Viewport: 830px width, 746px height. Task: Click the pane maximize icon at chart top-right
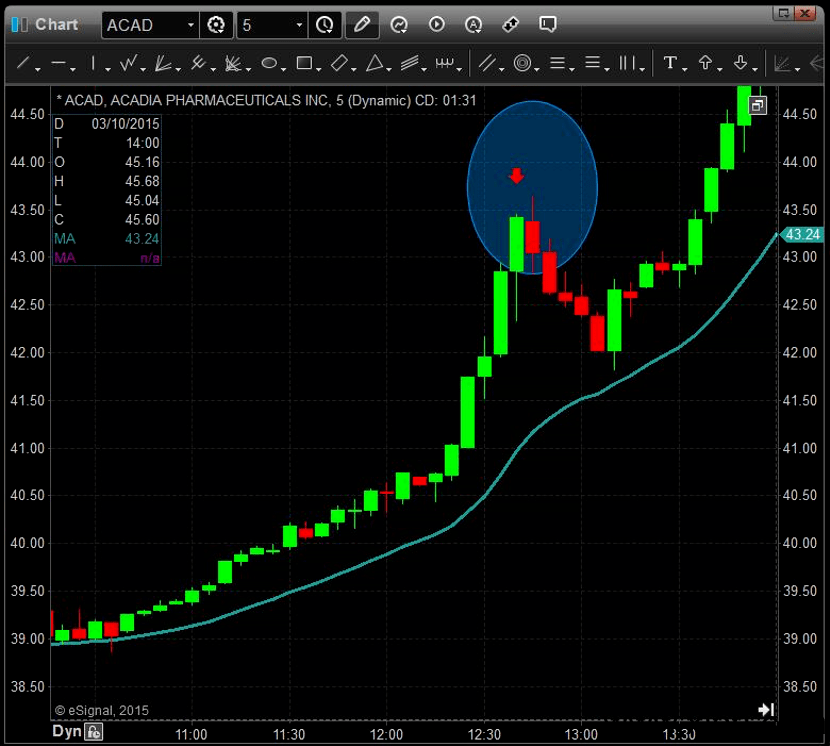[757, 105]
